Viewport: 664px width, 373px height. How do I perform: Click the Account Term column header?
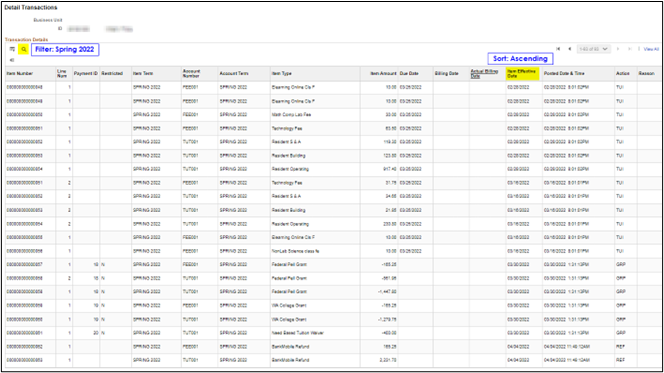coord(234,74)
